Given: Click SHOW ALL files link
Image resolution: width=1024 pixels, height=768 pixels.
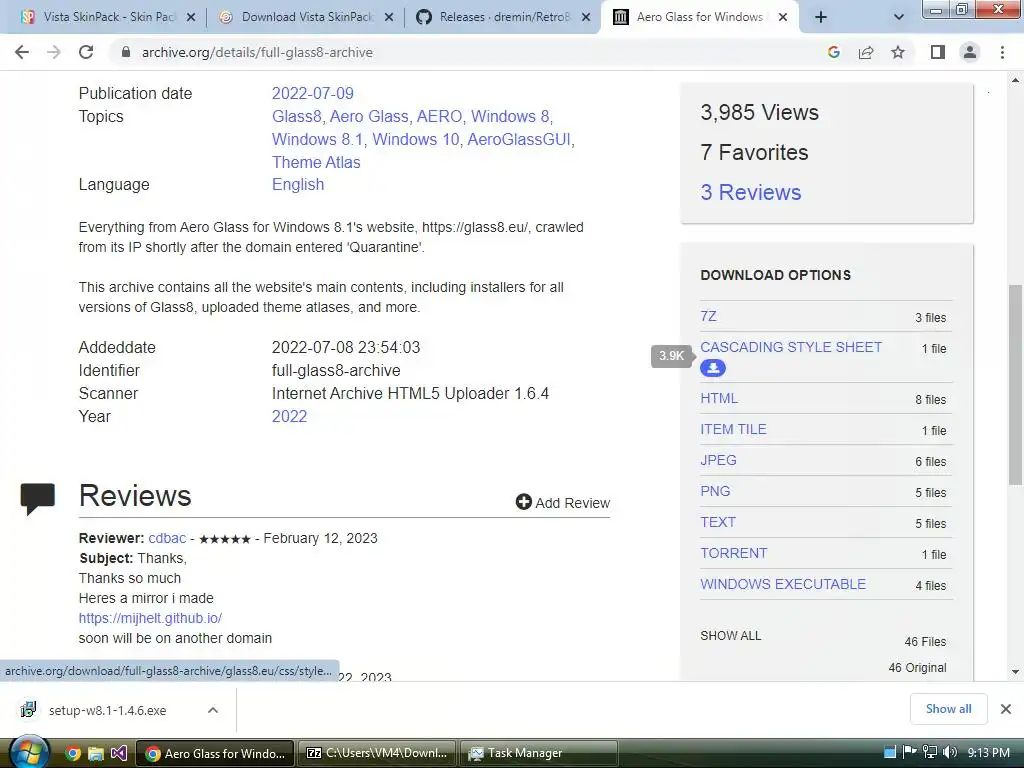Looking at the screenshot, I should point(731,635).
